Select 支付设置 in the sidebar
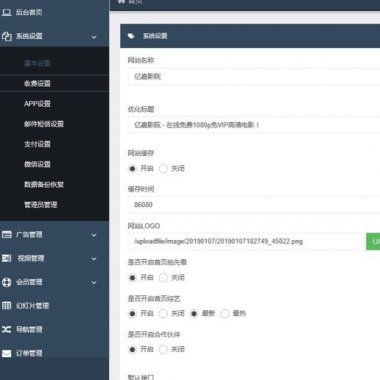 click(x=37, y=144)
